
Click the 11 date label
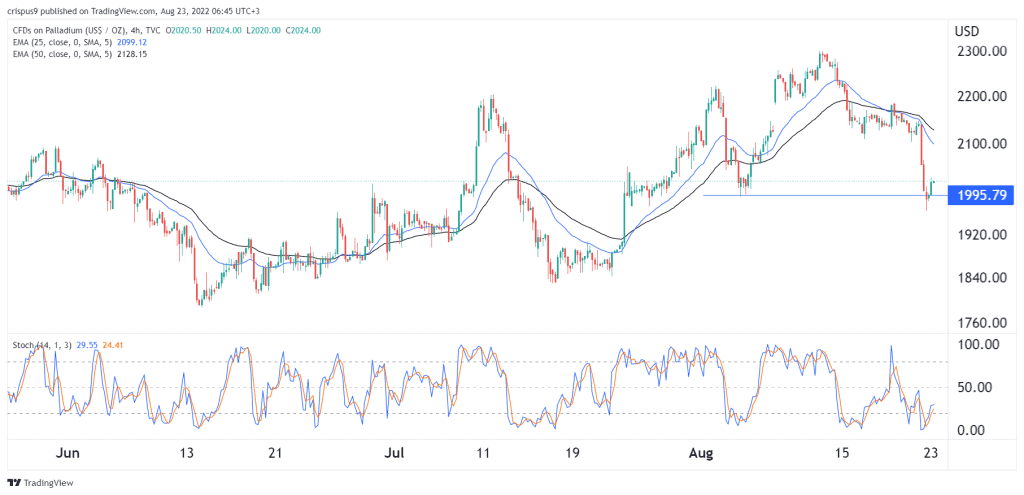tap(484, 453)
